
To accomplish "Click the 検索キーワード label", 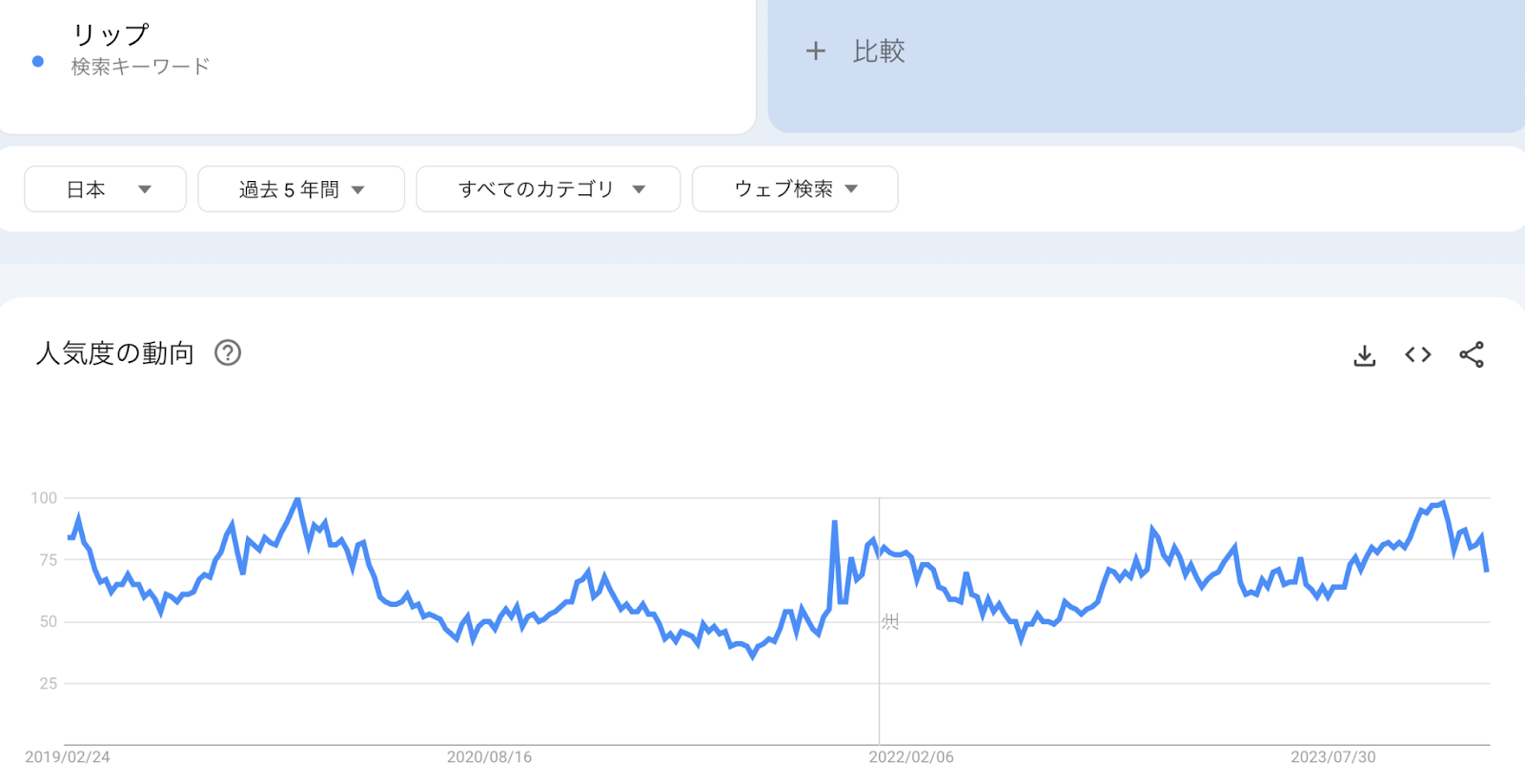I will [x=140, y=67].
